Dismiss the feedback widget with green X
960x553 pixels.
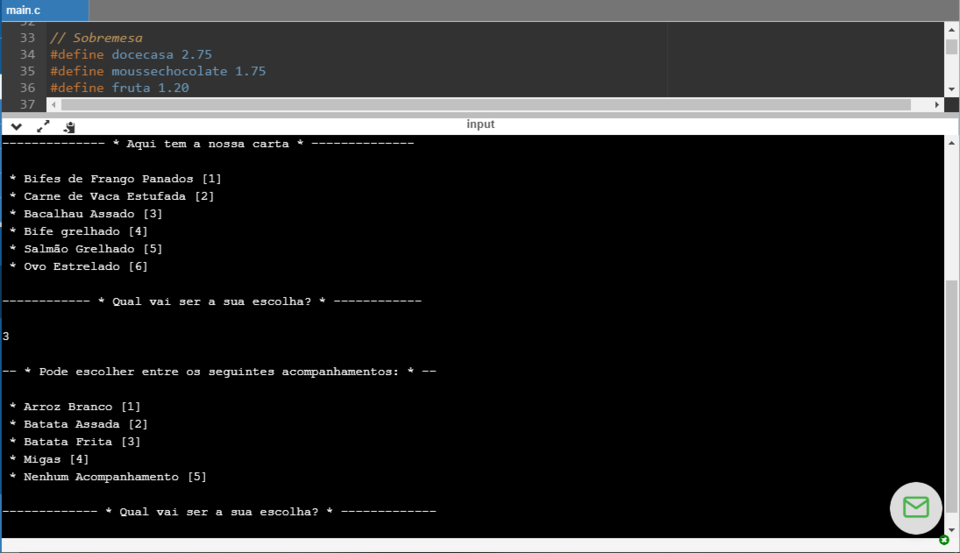tap(944, 540)
